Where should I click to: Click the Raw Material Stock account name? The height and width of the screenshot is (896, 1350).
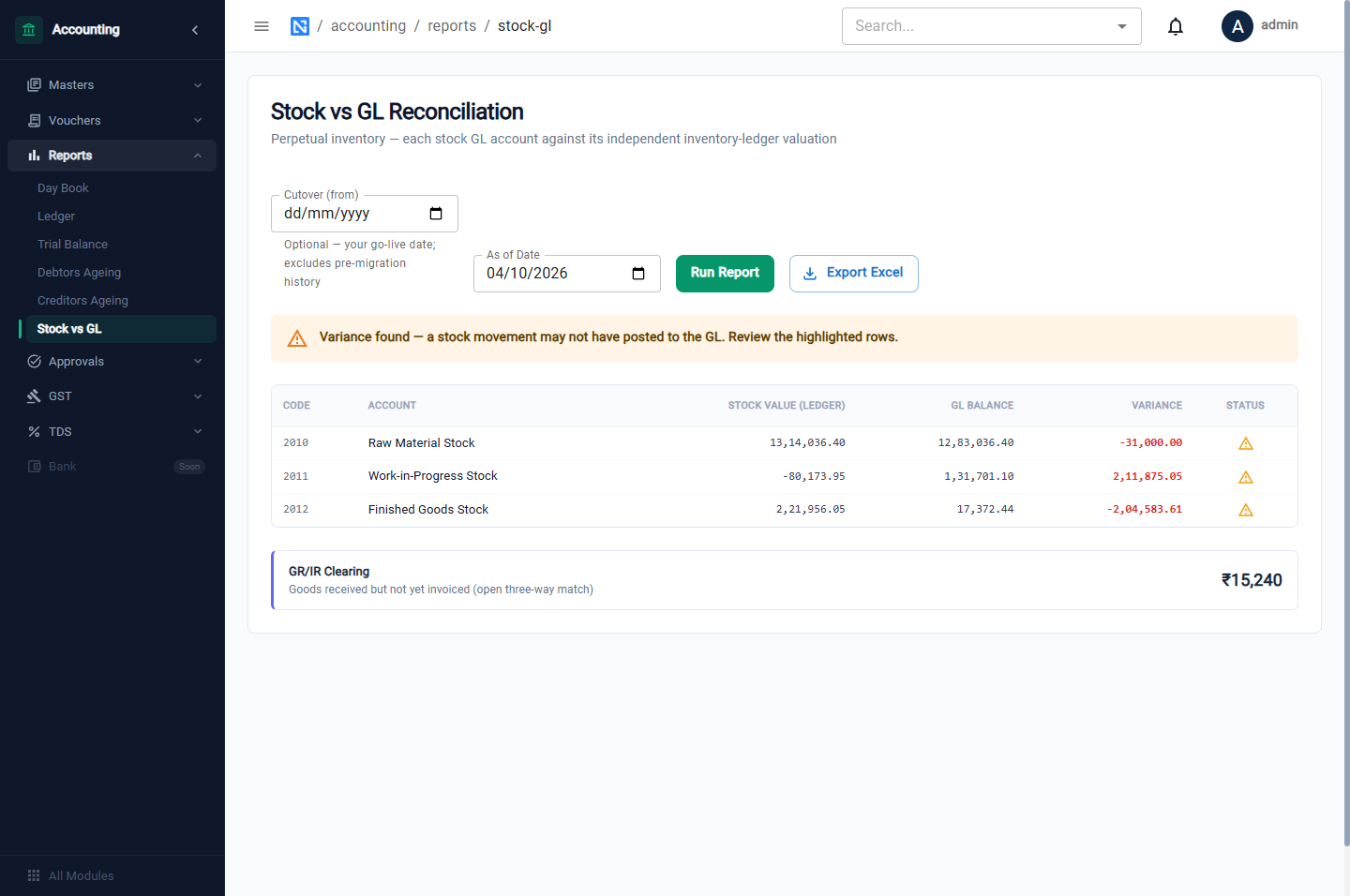click(421, 443)
